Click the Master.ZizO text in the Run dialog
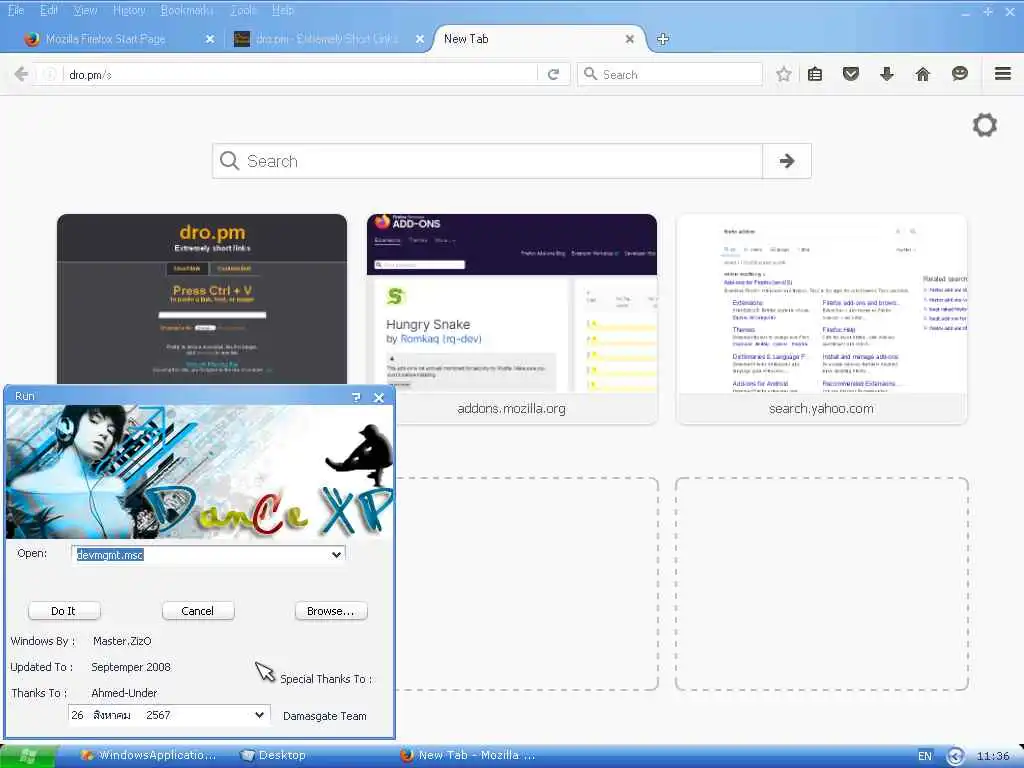Screen dimensions: 1024x768 (x=122, y=641)
